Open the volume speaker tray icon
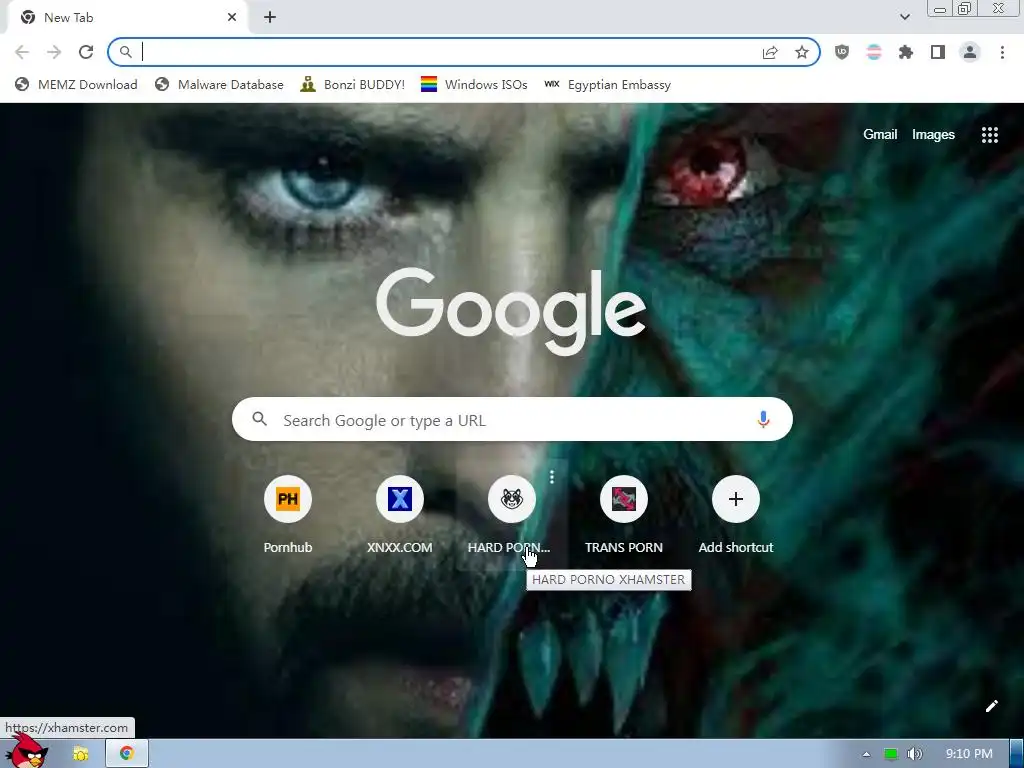The width and height of the screenshot is (1024, 768). (x=914, y=754)
